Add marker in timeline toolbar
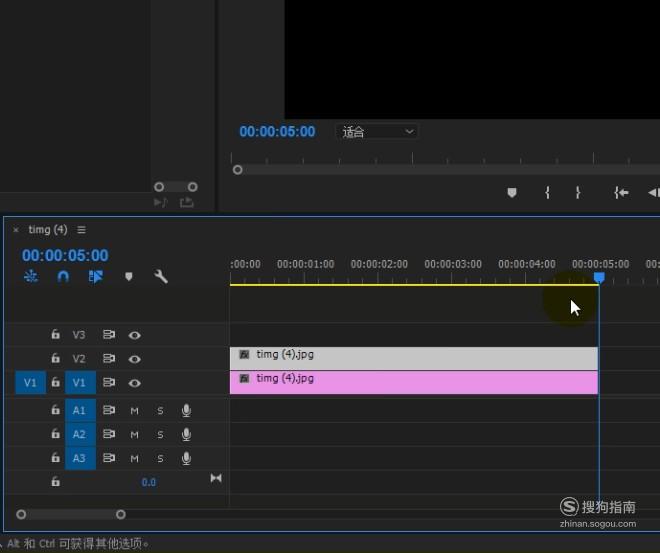 [129, 276]
